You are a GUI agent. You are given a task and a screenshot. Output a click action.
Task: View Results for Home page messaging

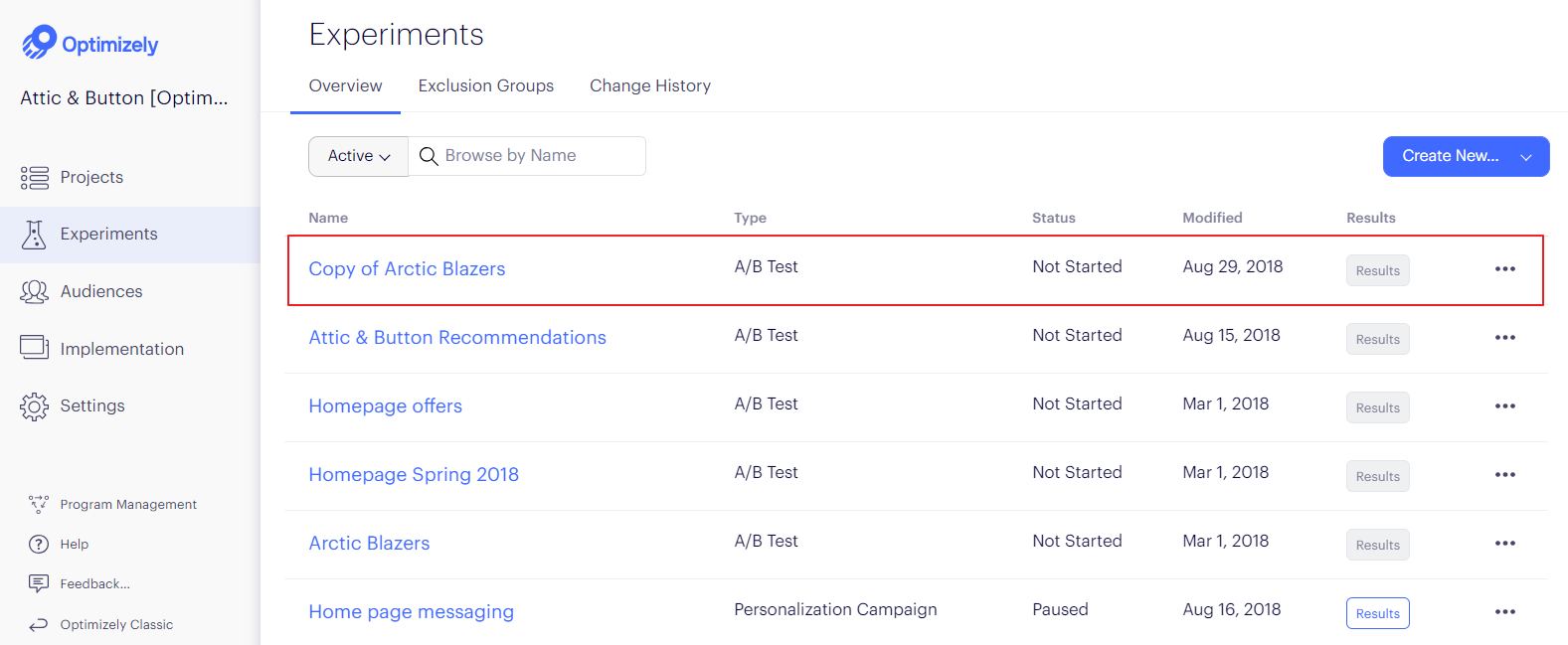click(1378, 613)
